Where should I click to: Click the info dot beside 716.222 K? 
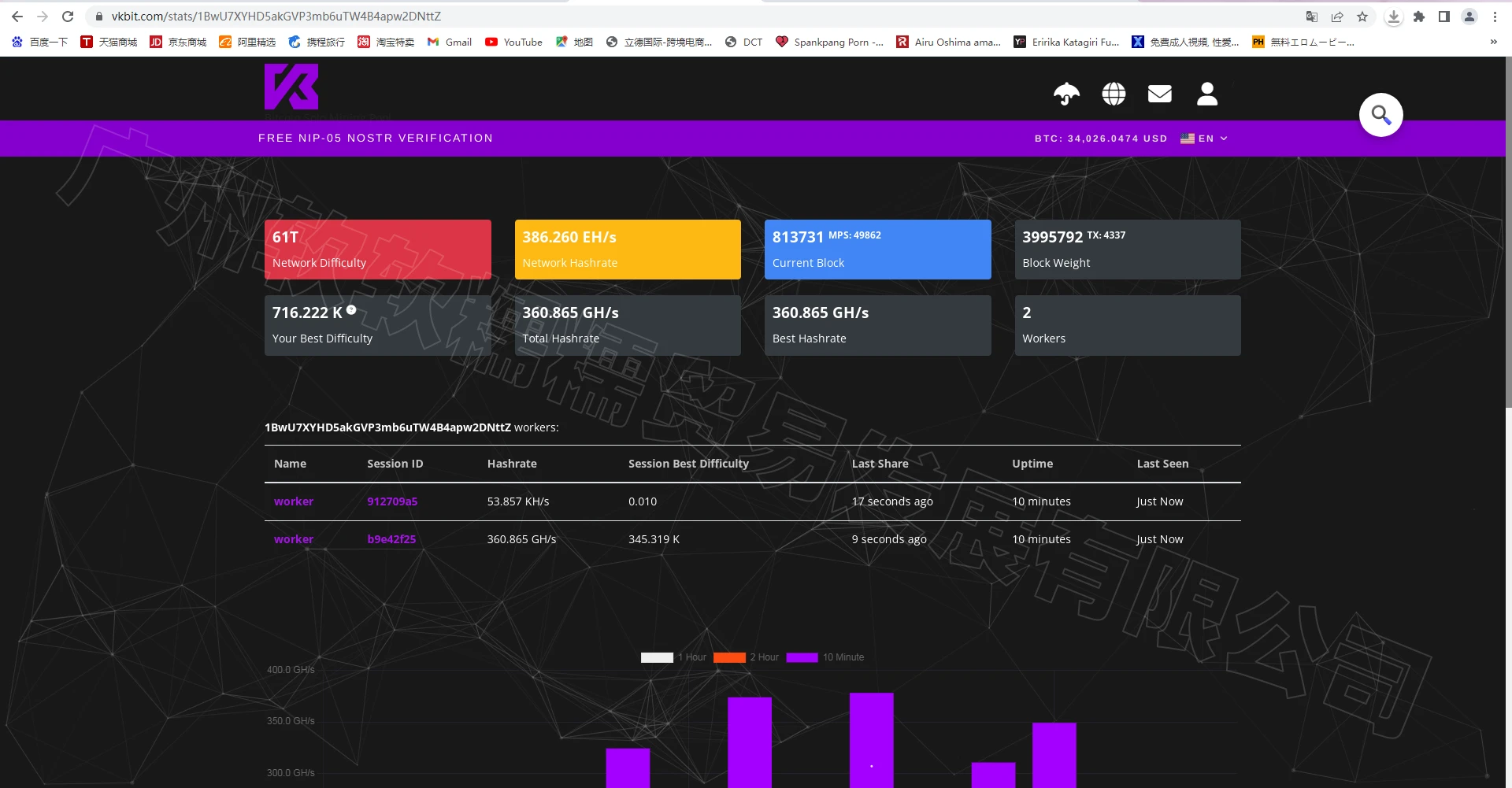351,310
